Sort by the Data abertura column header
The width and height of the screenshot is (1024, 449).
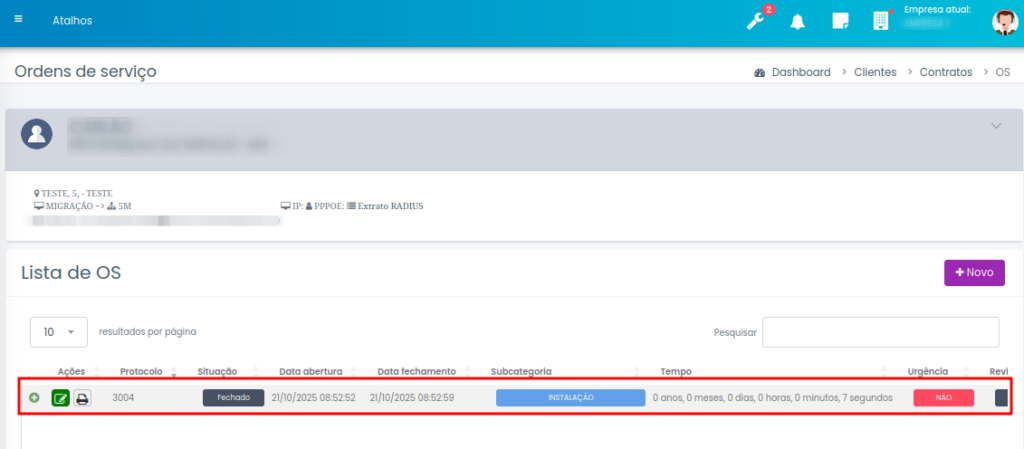[310, 371]
